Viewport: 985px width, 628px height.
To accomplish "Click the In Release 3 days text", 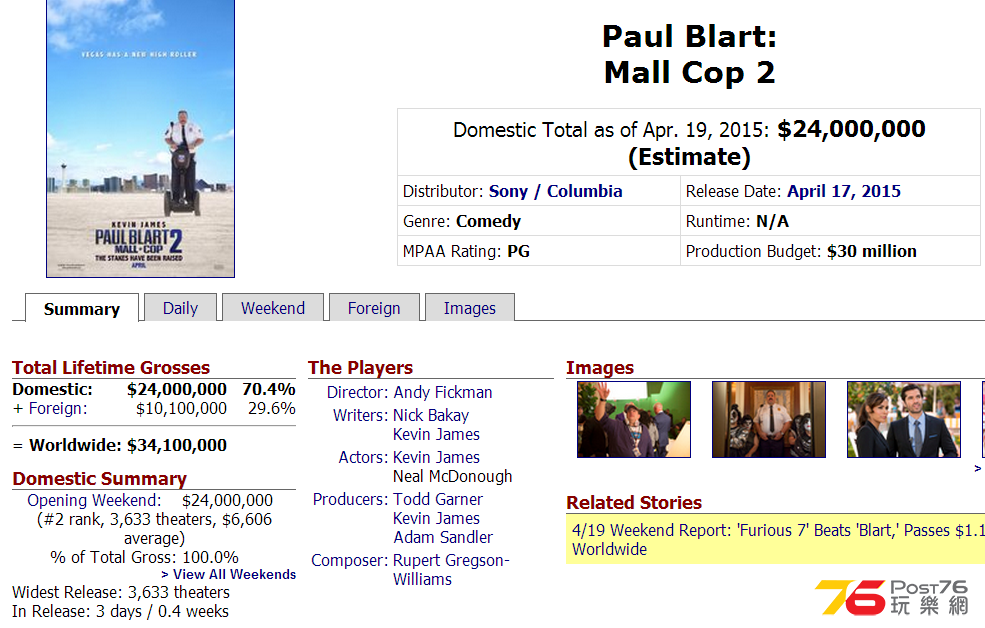I will coord(121,611).
